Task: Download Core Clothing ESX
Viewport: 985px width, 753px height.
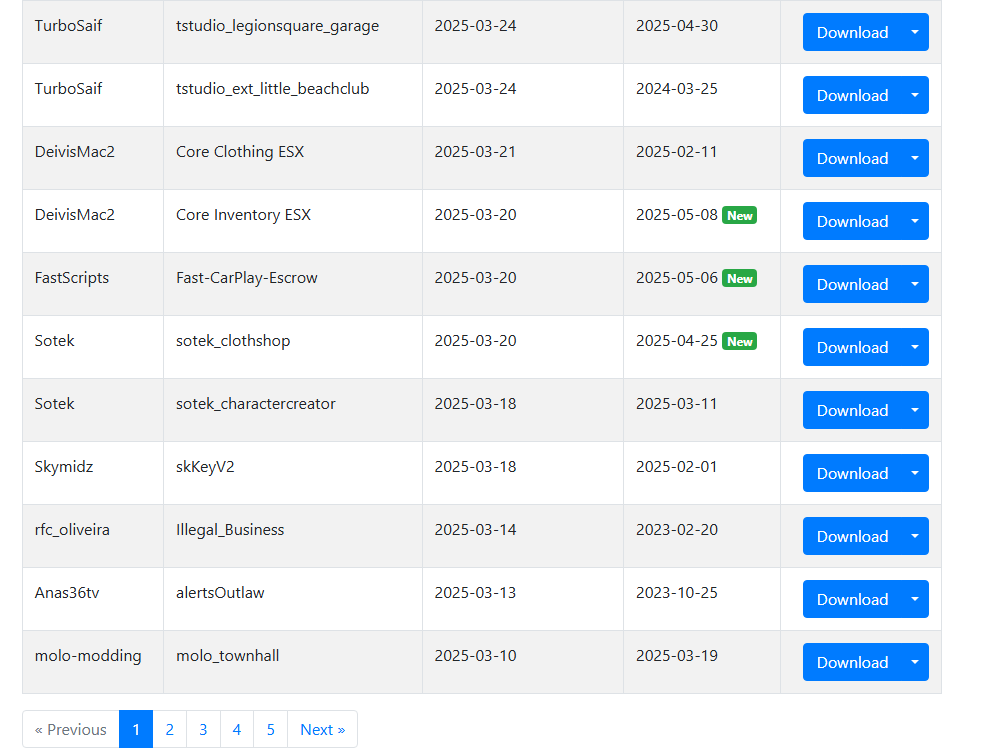Action: point(852,158)
